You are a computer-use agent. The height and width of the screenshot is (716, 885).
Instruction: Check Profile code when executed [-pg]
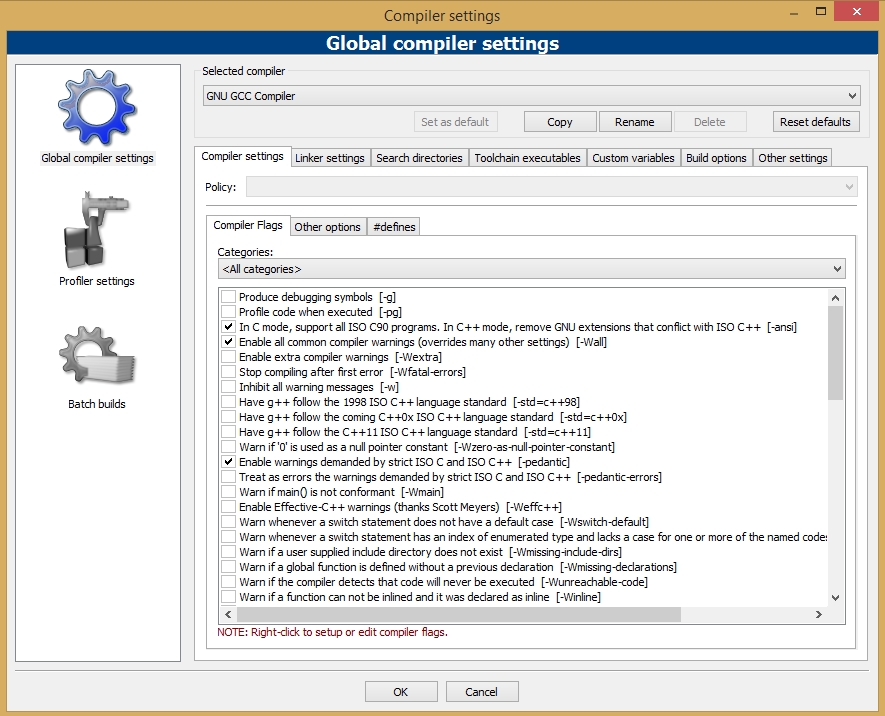pos(228,312)
